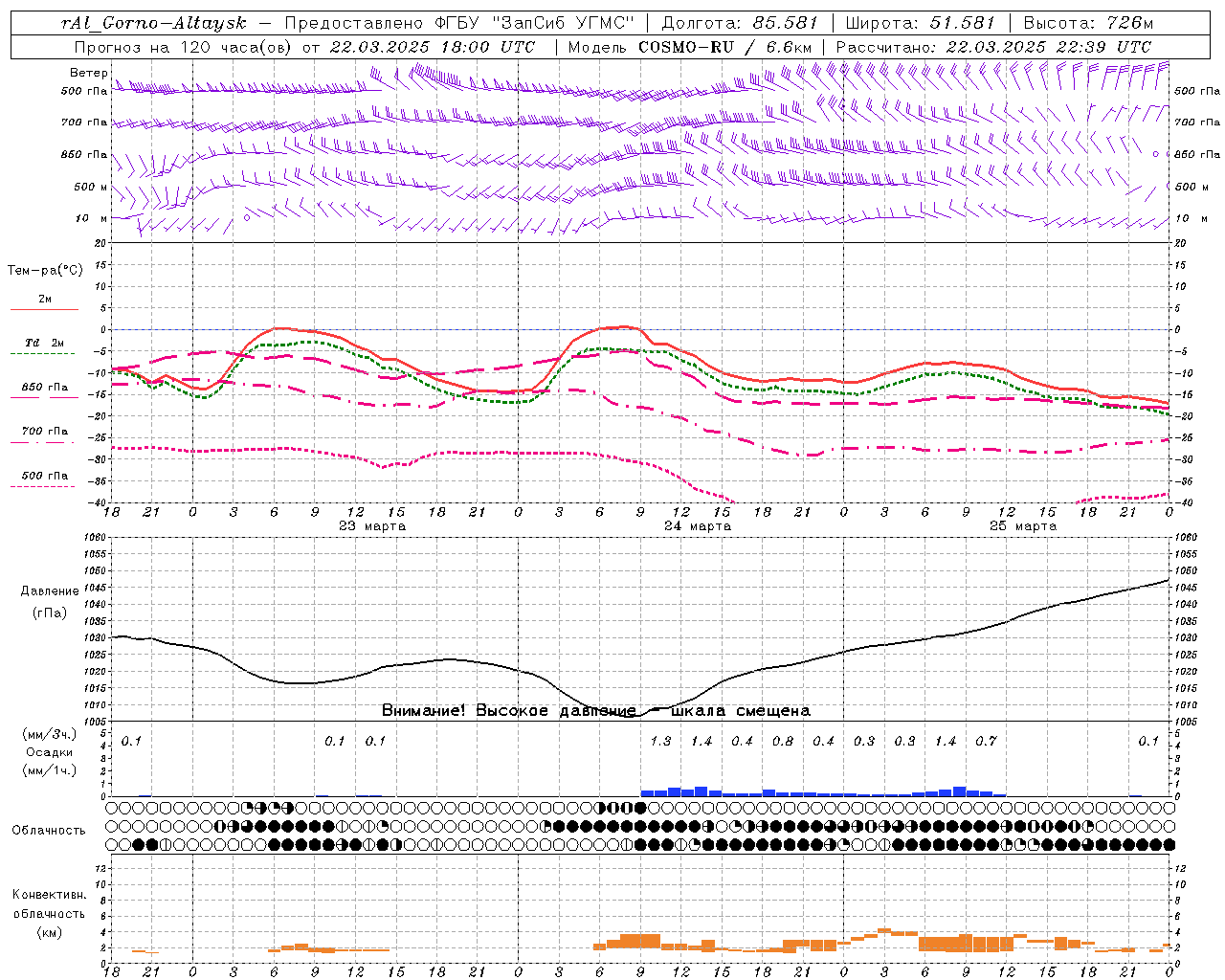Click the model name COSMO-RU / 6.6км
Viewport: 1225px width, 980px height.
(x=725, y=47)
